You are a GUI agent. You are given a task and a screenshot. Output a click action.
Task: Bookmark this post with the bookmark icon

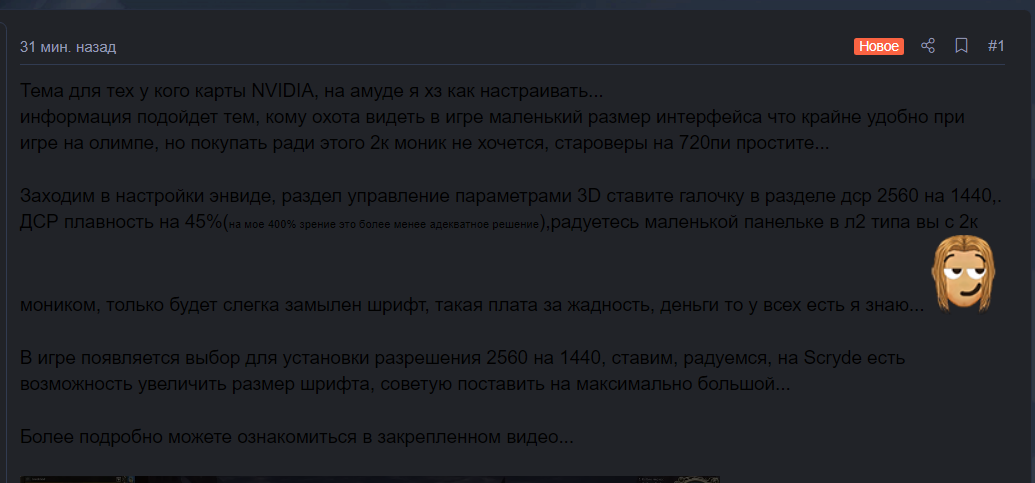pyautogui.click(x=962, y=46)
